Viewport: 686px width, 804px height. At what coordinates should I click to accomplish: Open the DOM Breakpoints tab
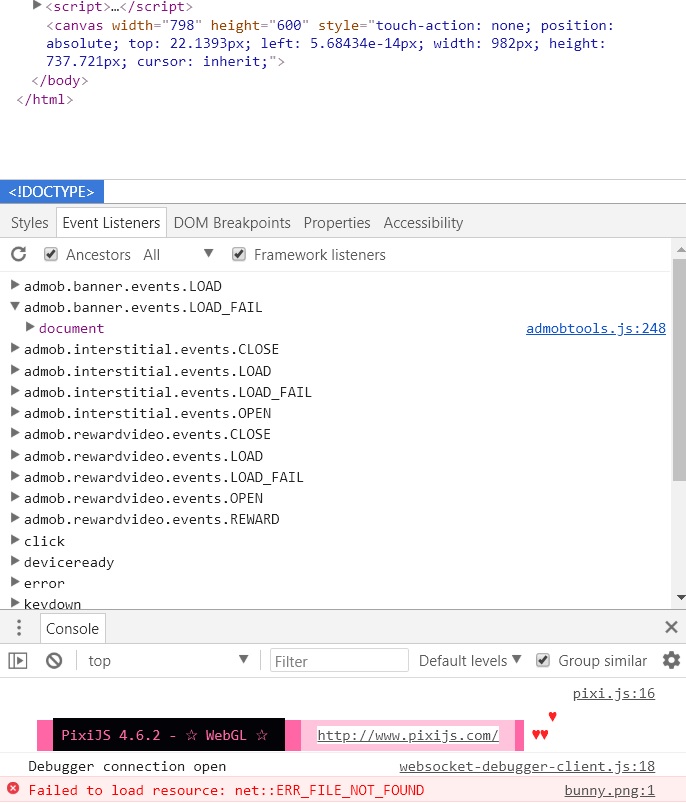(x=232, y=223)
